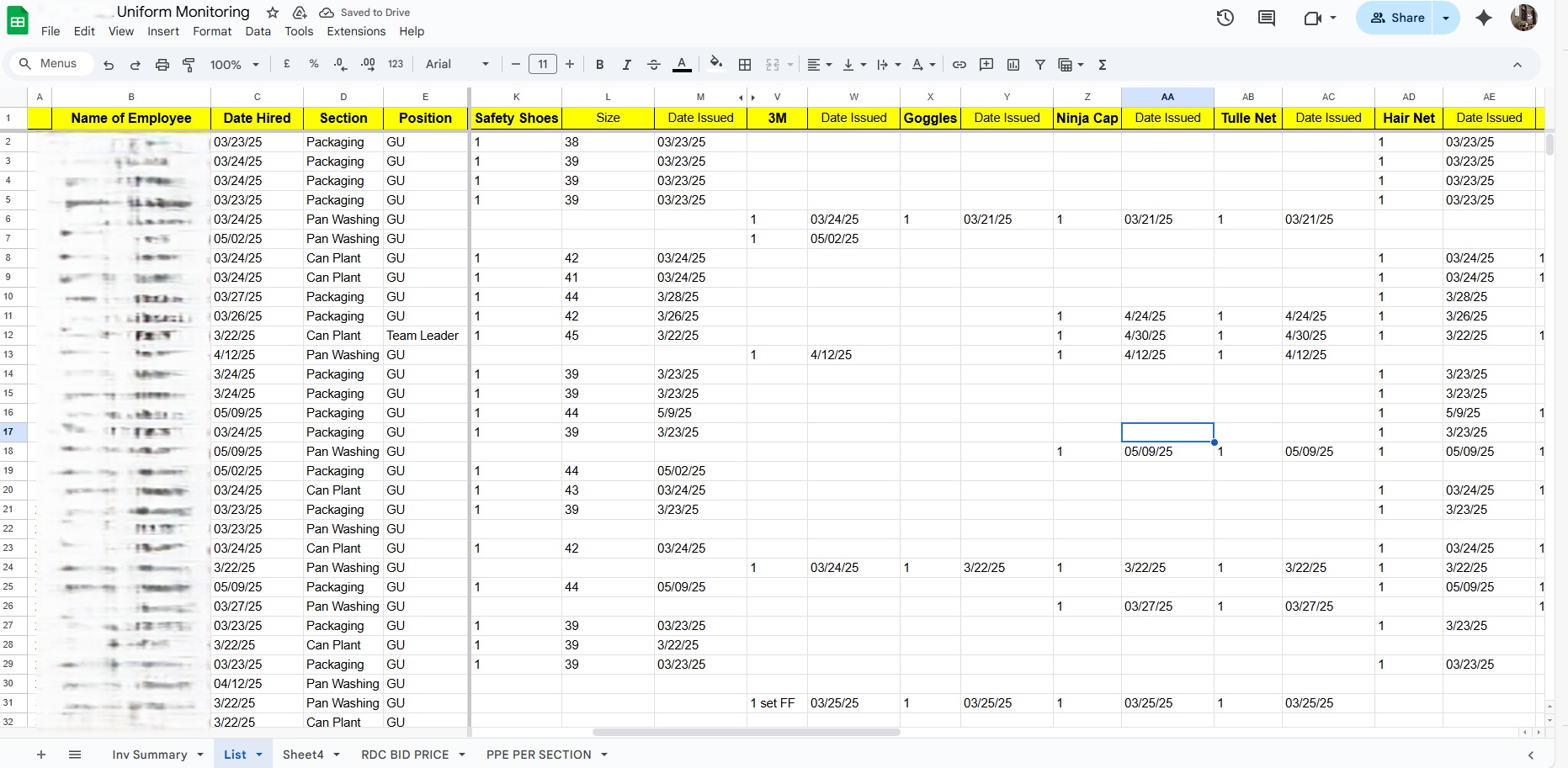Screen dimensions: 1568x768
Task: Open the fill colour picker
Action: [x=715, y=64]
